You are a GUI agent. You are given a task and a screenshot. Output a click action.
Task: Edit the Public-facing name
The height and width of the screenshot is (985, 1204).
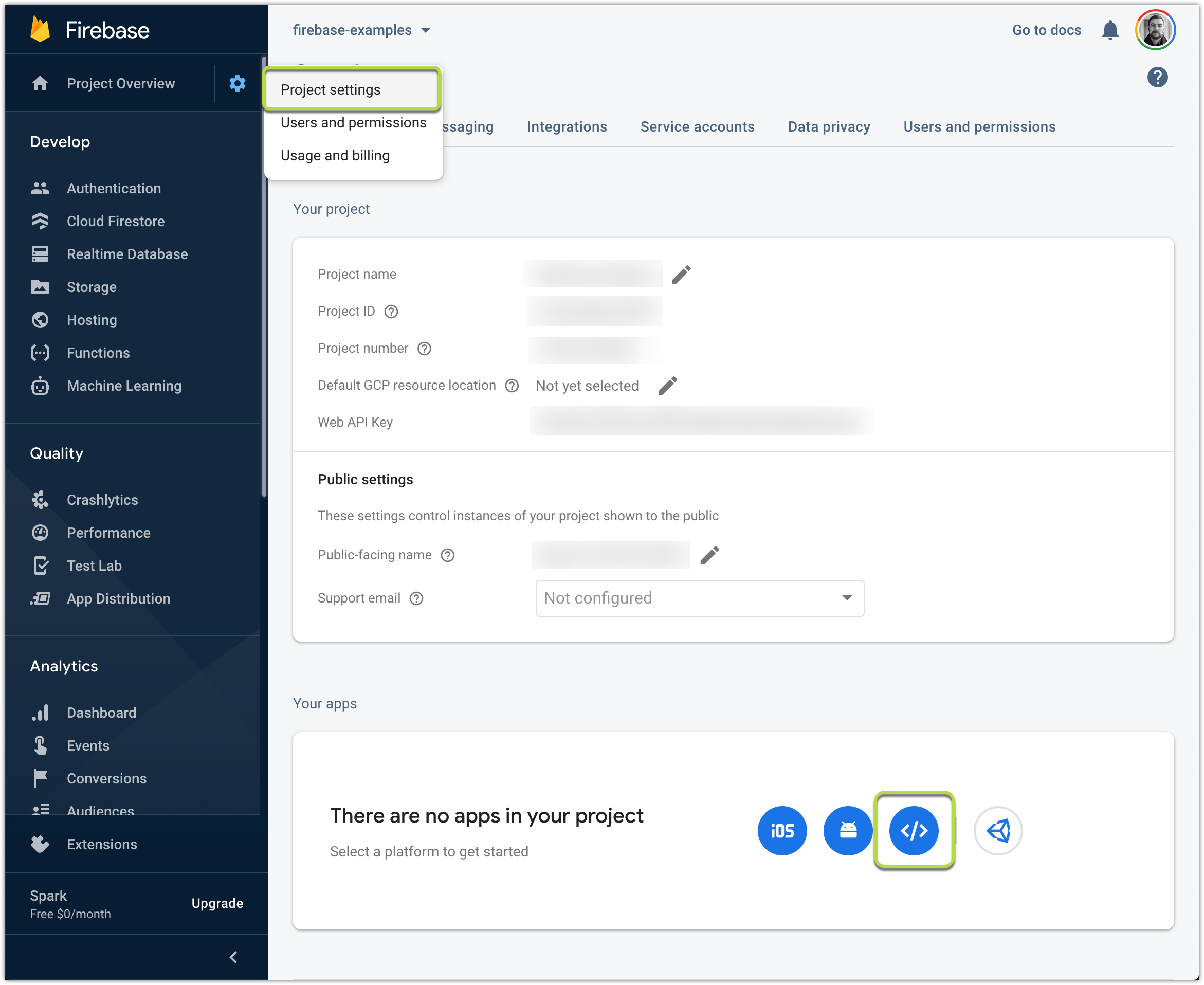pos(709,555)
